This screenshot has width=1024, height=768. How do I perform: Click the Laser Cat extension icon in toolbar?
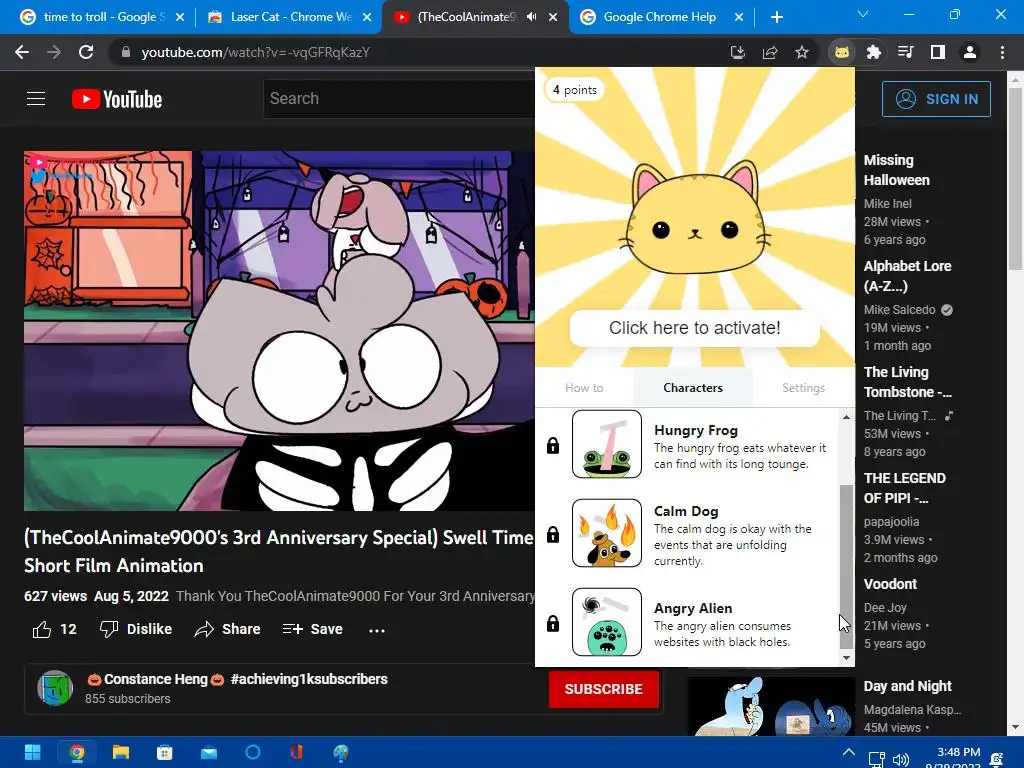(x=842, y=52)
